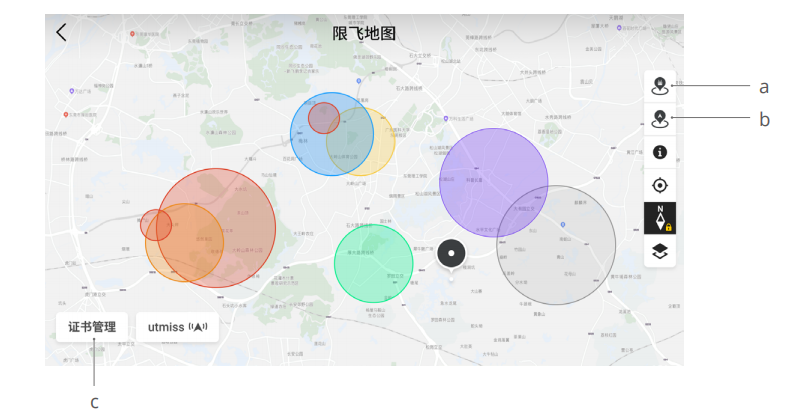Select the green circular zone
Viewport: 786px width, 414px height.
[373, 264]
